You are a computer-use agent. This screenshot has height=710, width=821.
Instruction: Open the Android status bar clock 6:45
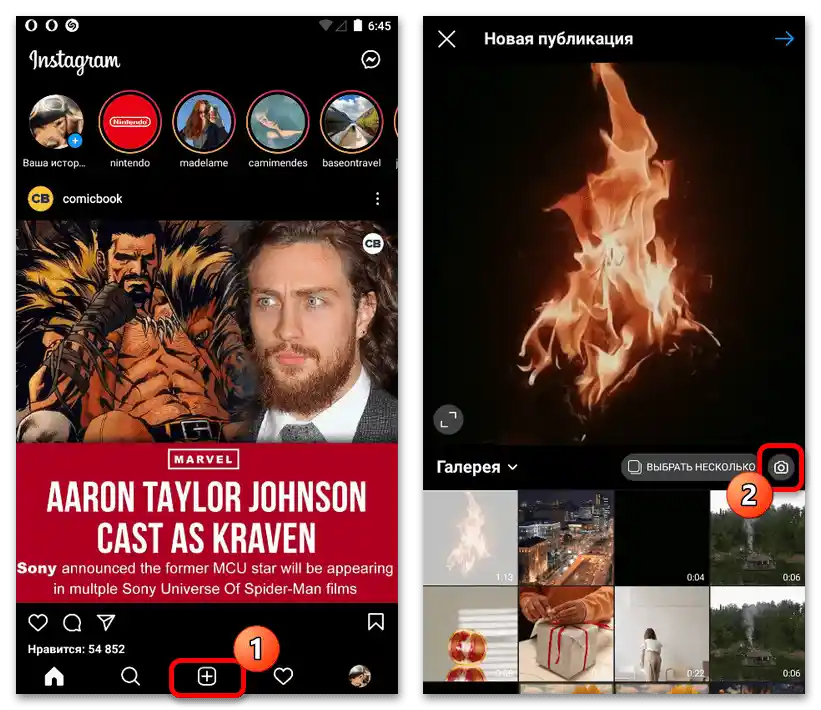tap(379, 26)
